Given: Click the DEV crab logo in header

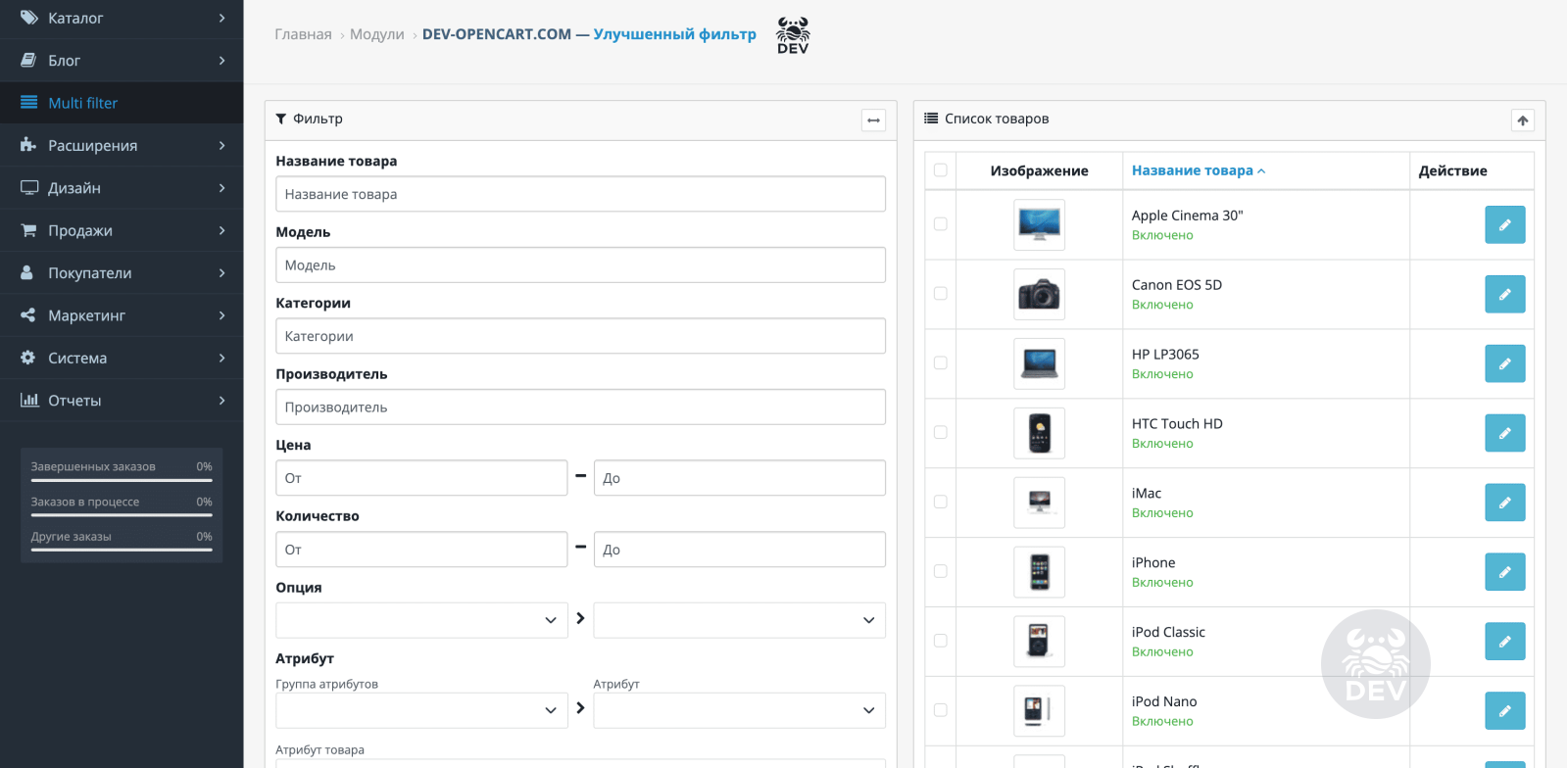Looking at the screenshot, I should [793, 35].
